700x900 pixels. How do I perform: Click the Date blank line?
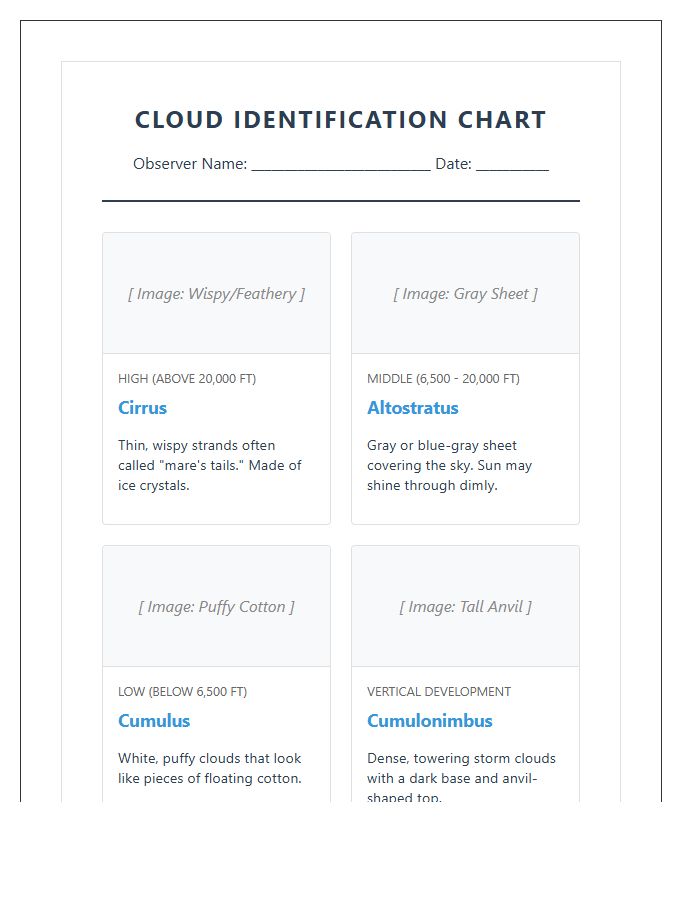pos(512,168)
